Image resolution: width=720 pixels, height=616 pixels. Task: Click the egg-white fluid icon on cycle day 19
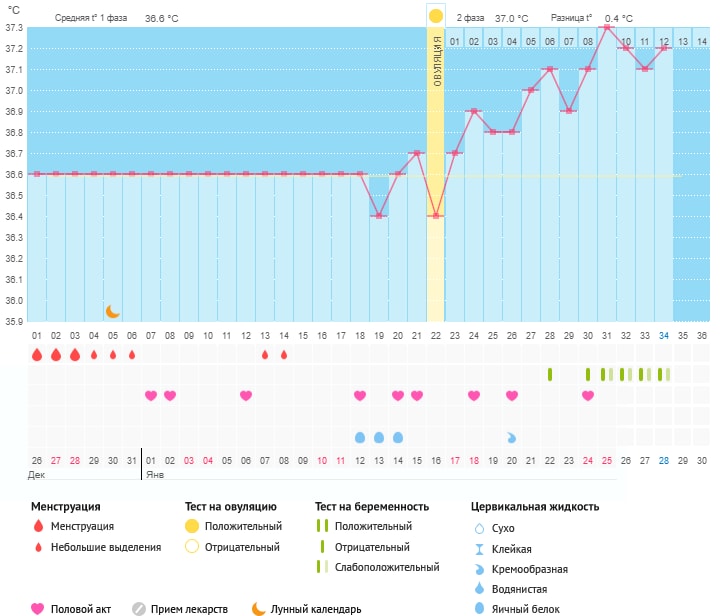click(379, 437)
